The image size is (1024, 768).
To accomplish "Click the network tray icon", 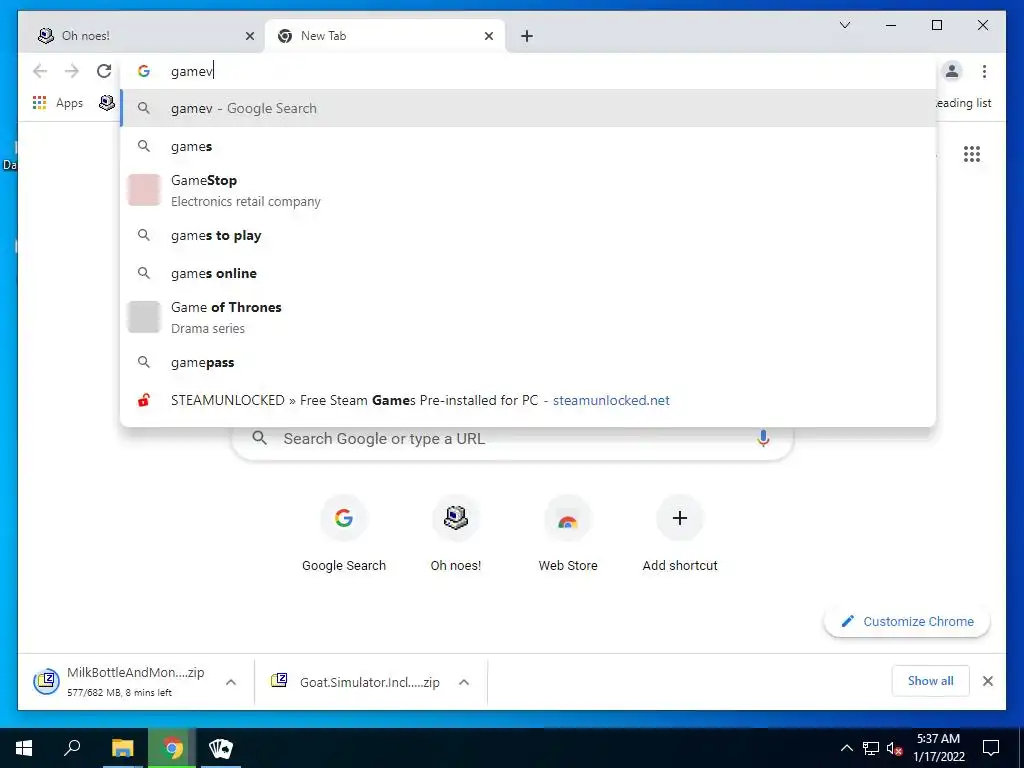I will pos(871,748).
